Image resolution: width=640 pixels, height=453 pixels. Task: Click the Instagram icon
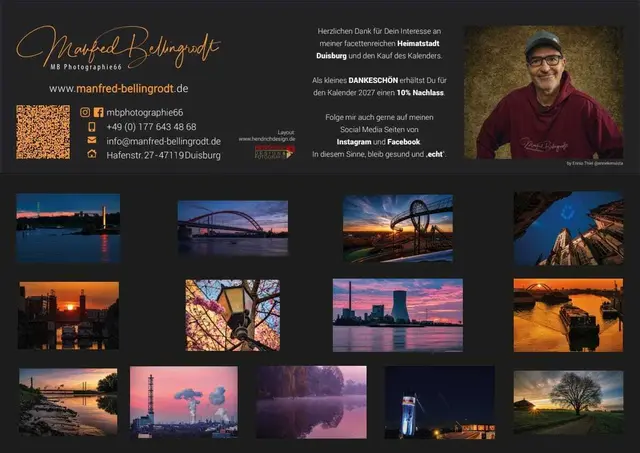point(85,113)
